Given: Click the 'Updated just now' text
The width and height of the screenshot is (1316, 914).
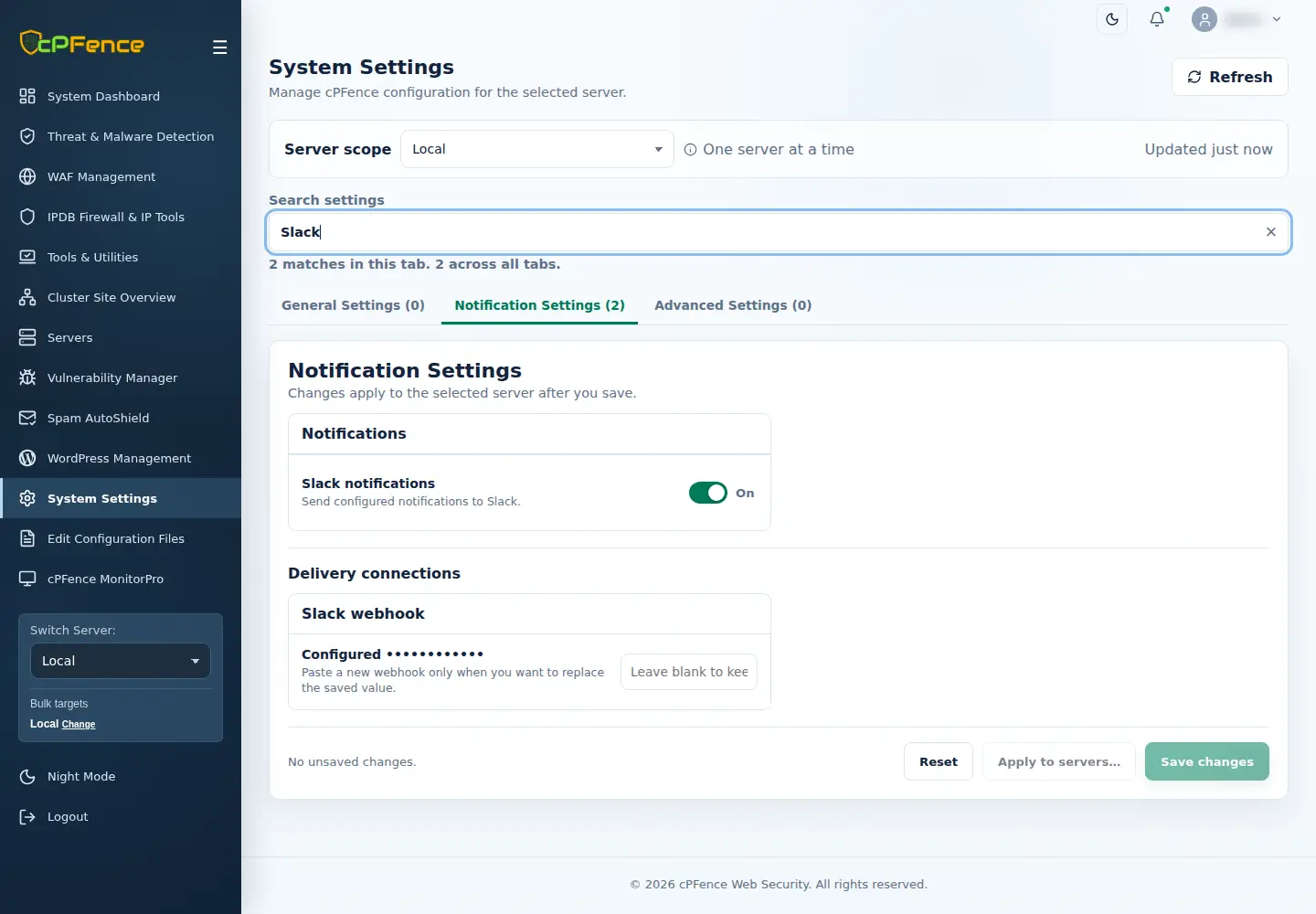Looking at the screenshot, I should (x=1208, y=149).
